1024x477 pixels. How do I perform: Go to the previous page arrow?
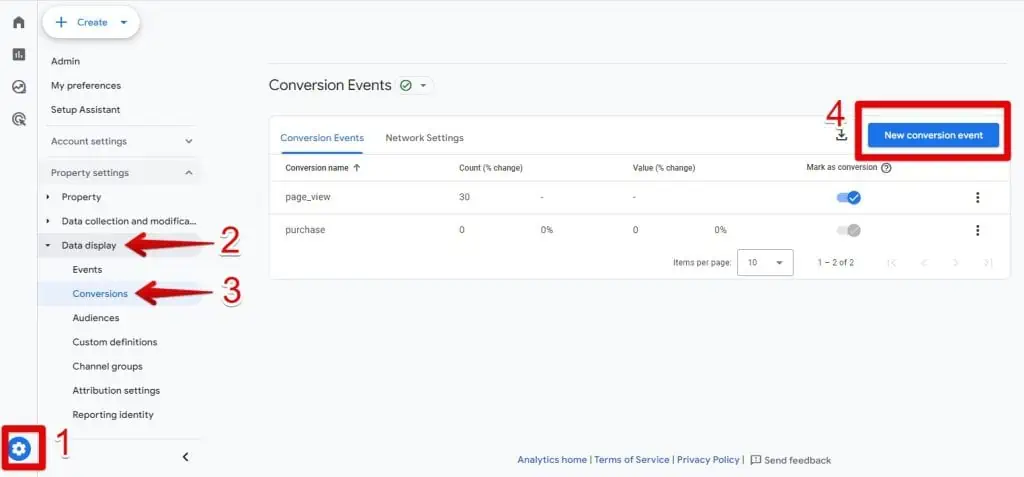924,263
